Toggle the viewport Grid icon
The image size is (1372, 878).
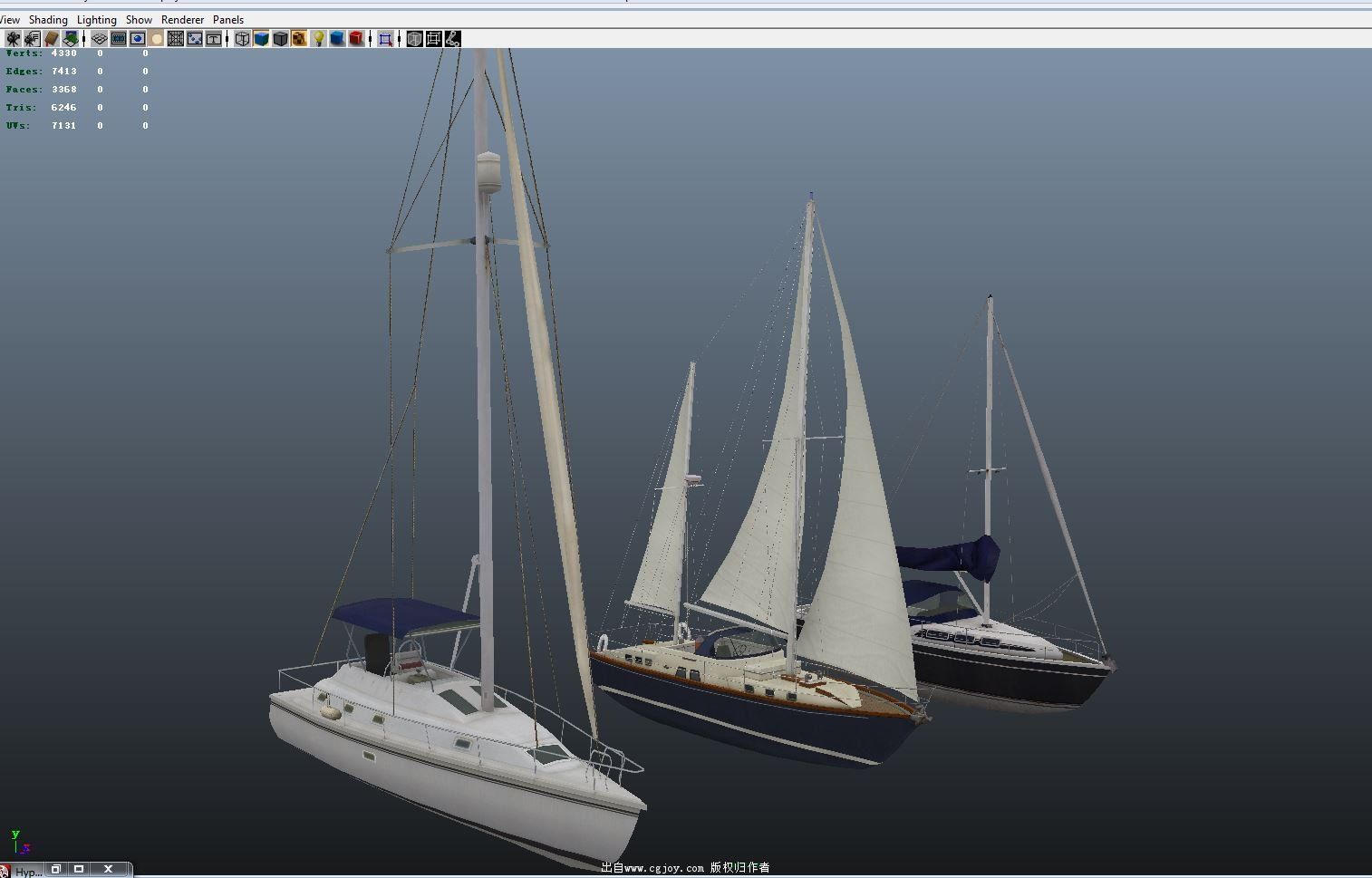pyautogui.click(x=100, y=39)
